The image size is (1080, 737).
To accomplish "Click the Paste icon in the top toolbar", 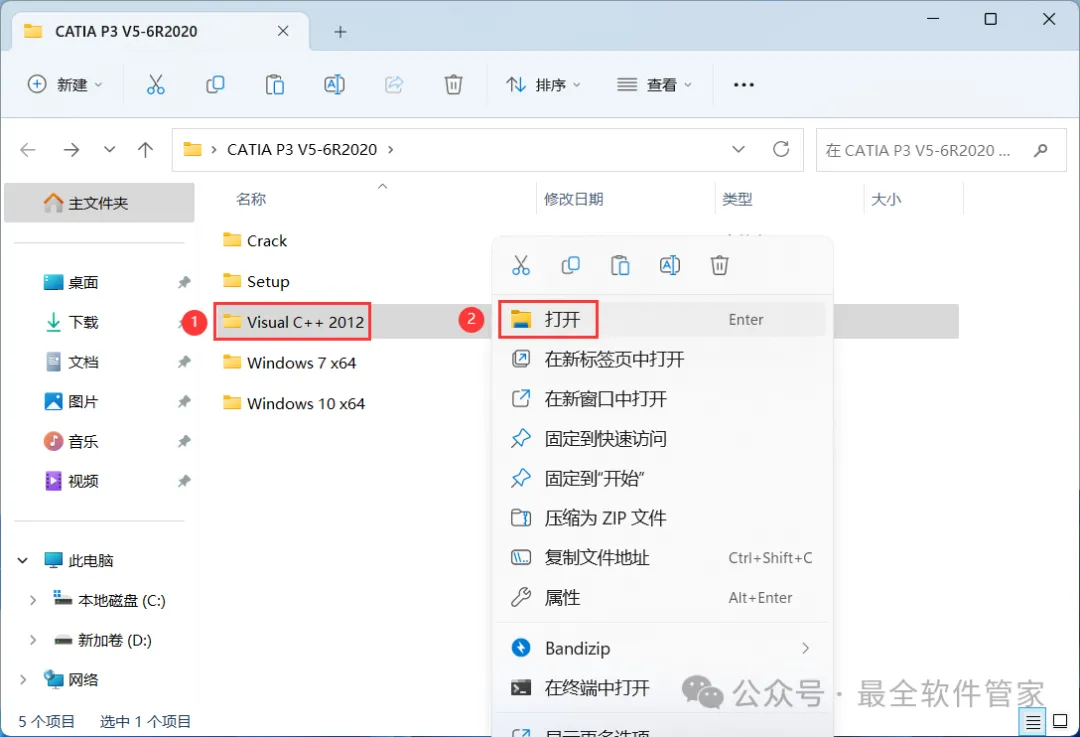I will 275,85.
